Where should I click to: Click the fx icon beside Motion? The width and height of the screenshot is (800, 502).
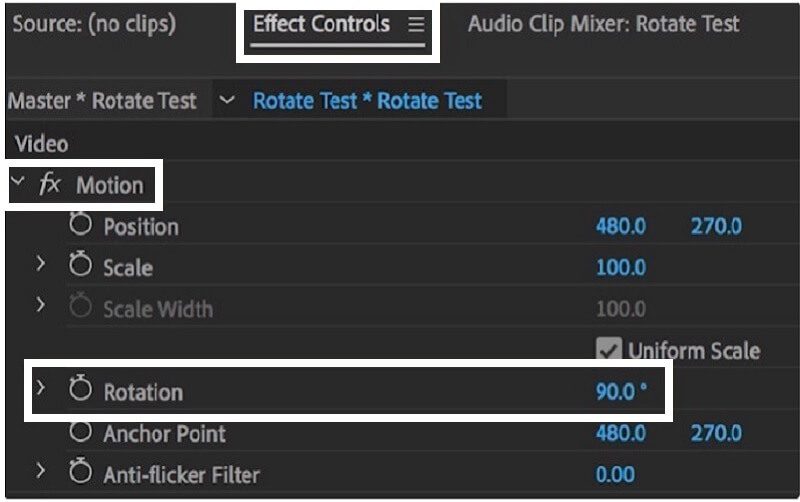tap(50, 183)
